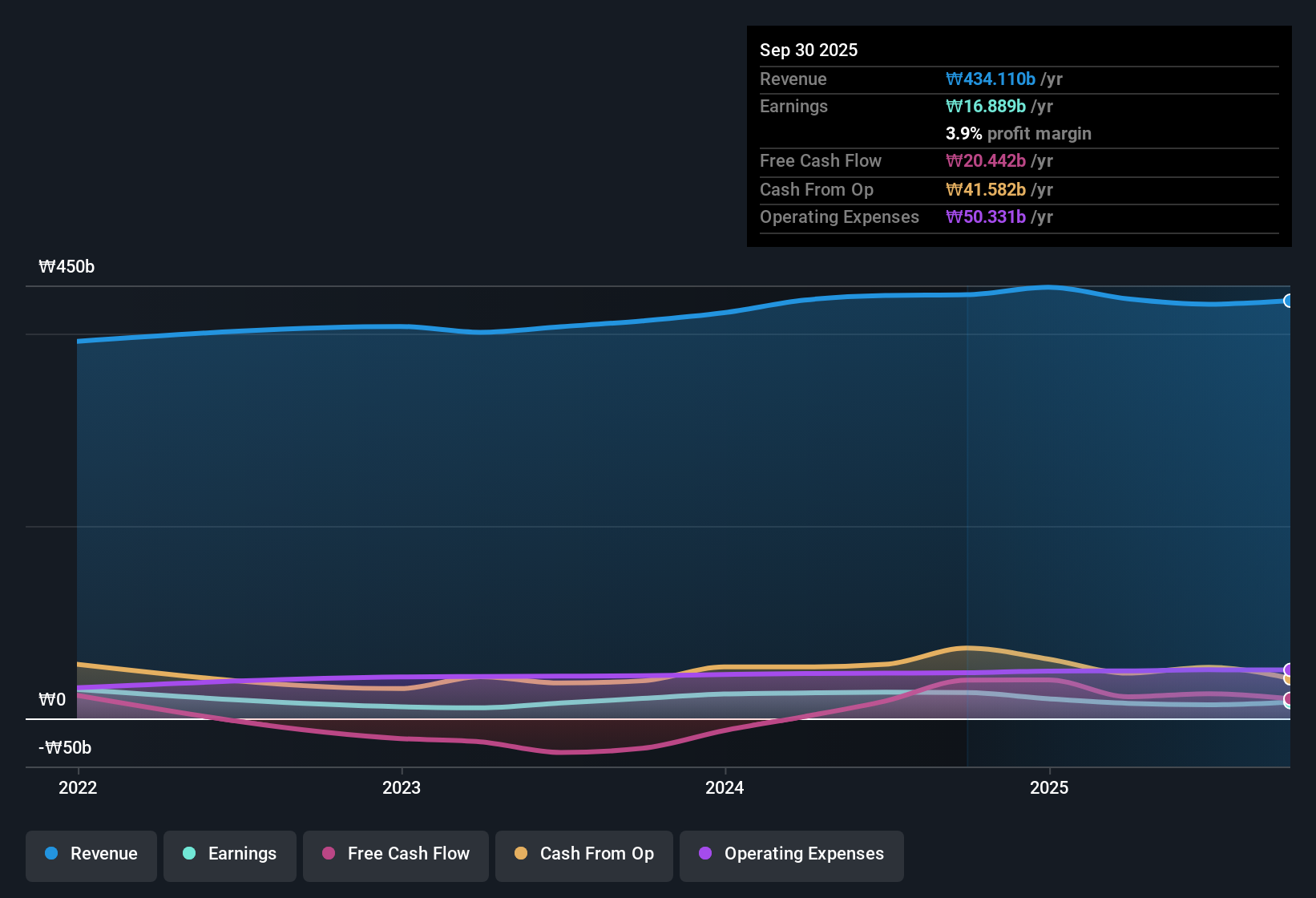
Task: Toggle the Operating Expenses series
Action: [791, 856]
